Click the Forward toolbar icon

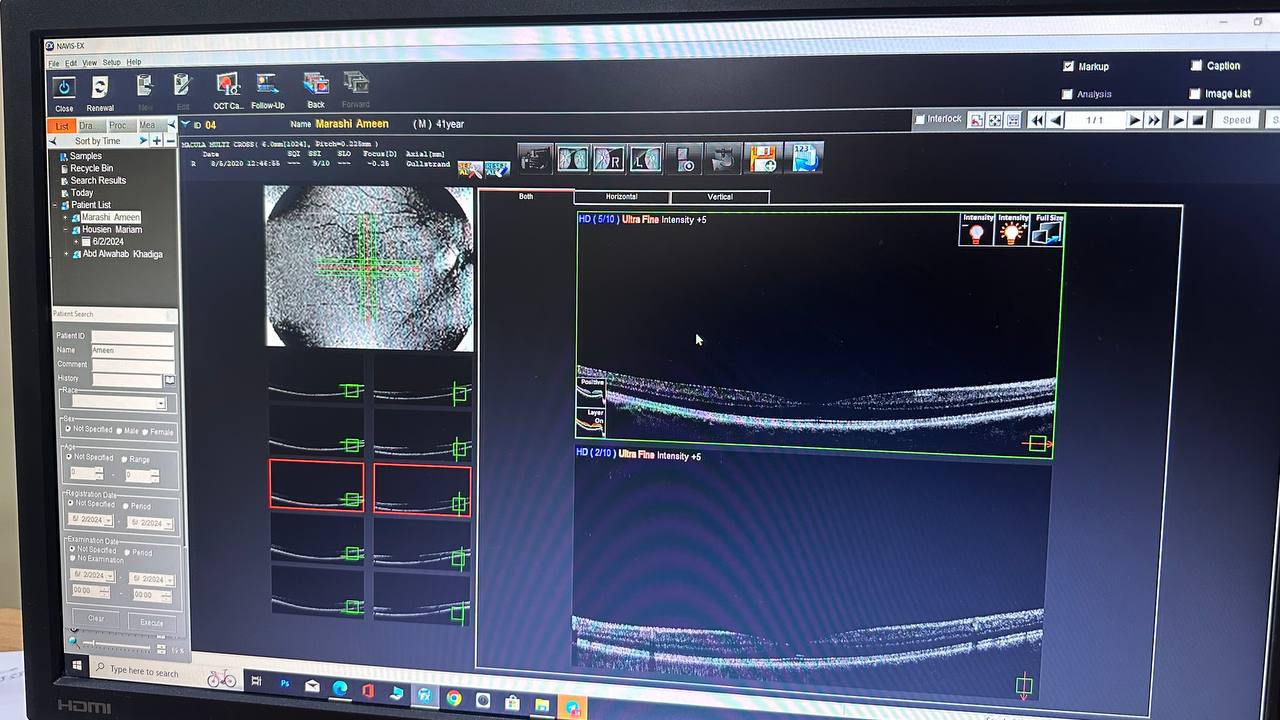click(356, 84)
